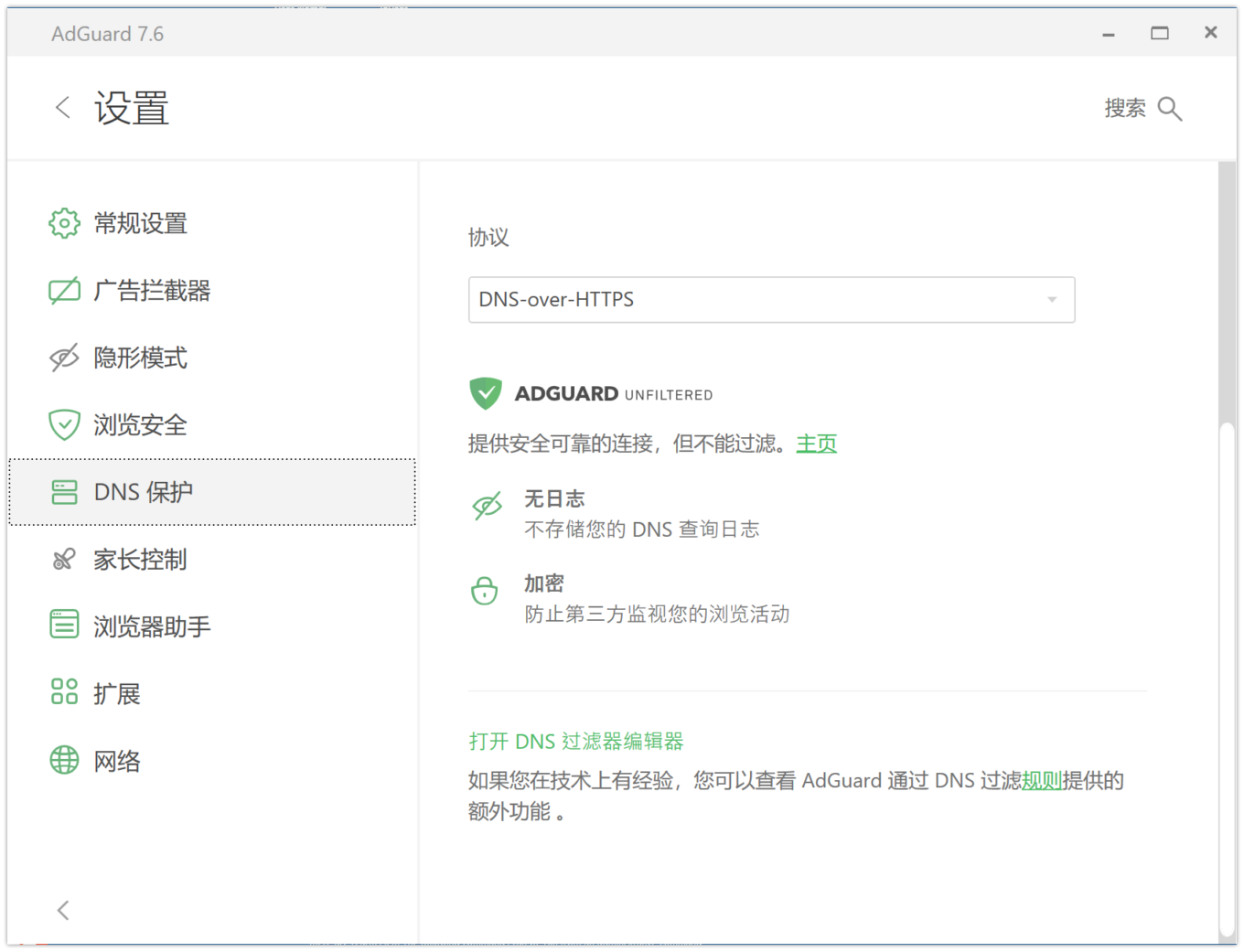Click the 广告拦截器 ad blocker icon
The height and width of the screenshot is (952, 1244).
(64, 291)
